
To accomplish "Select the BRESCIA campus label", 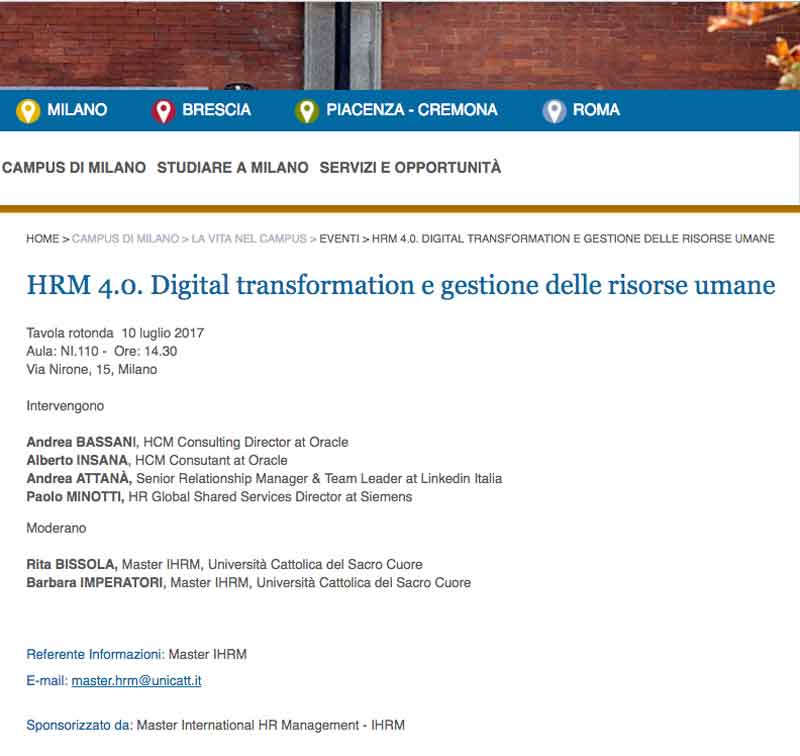I will [216, 110].
